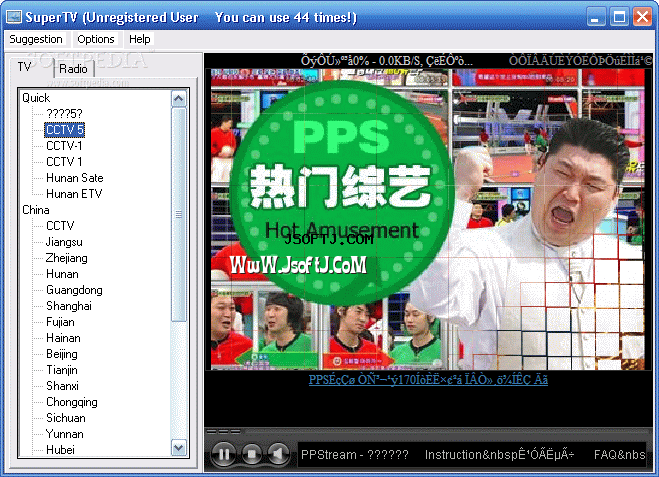The width and height of the screenshot is (659, 477).
Task: Select the China group node
Action: point(36,210)
